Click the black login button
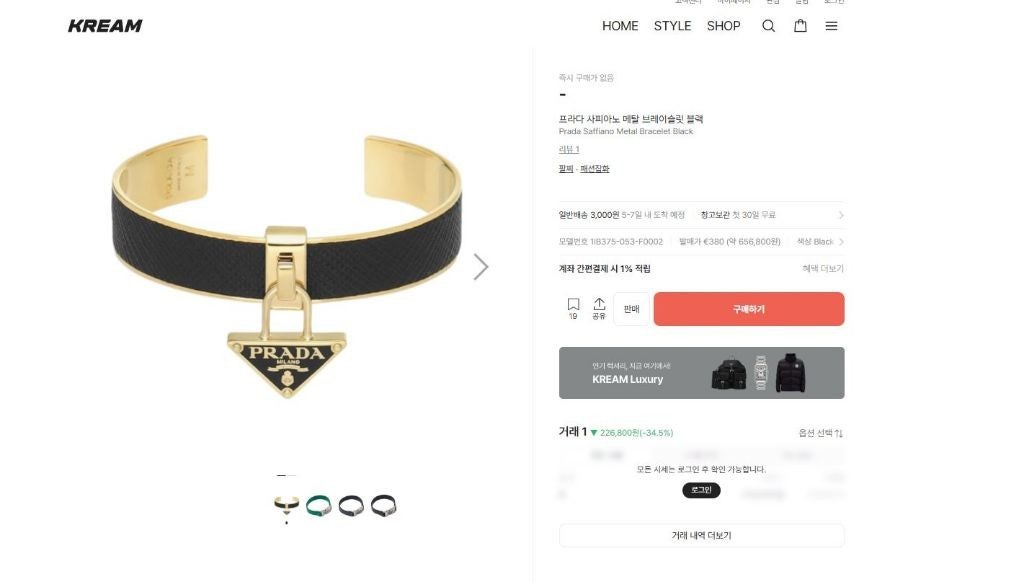1024x582 pixels. pos(701,490)
